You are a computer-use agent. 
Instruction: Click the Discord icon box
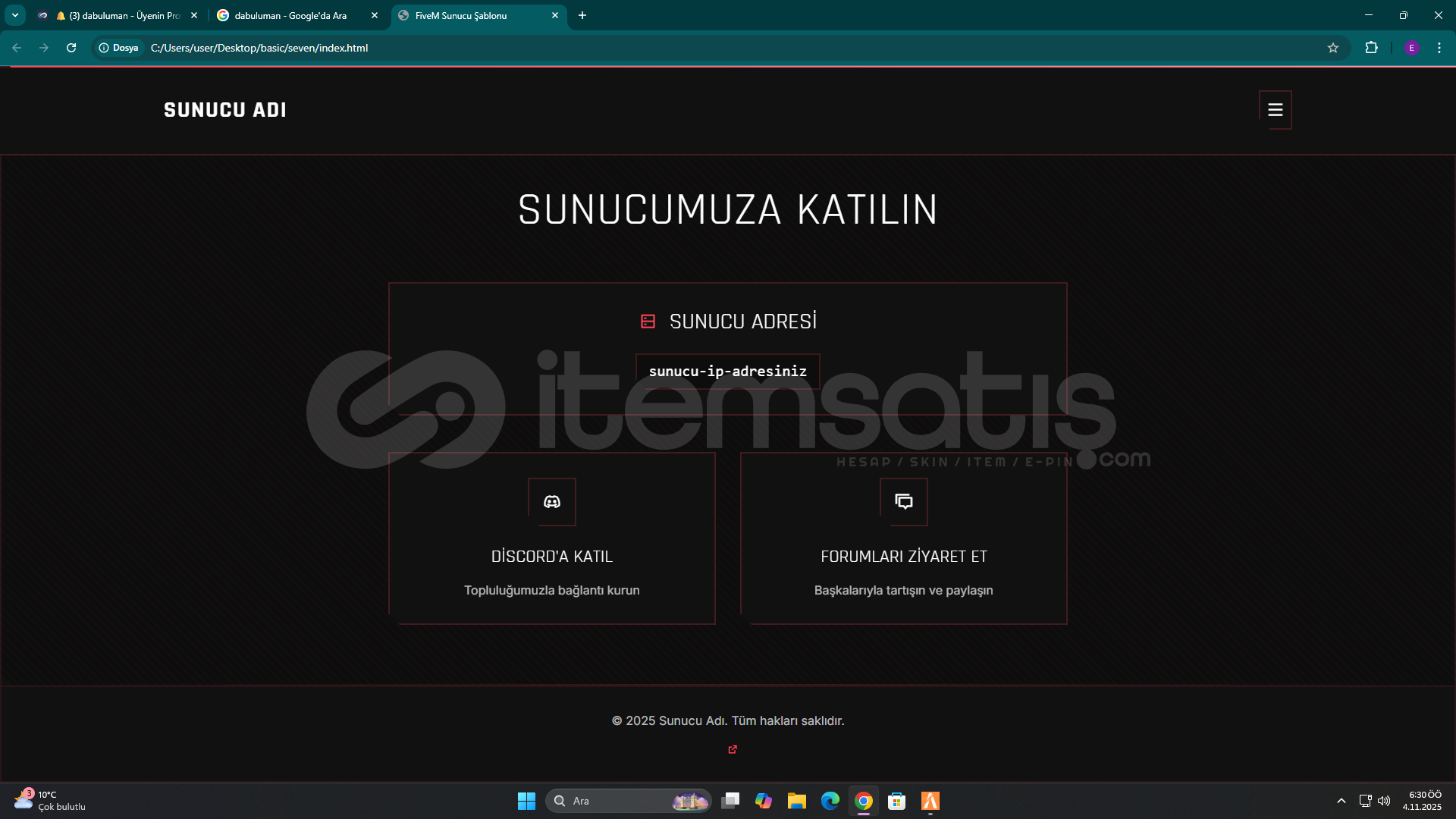551,501
